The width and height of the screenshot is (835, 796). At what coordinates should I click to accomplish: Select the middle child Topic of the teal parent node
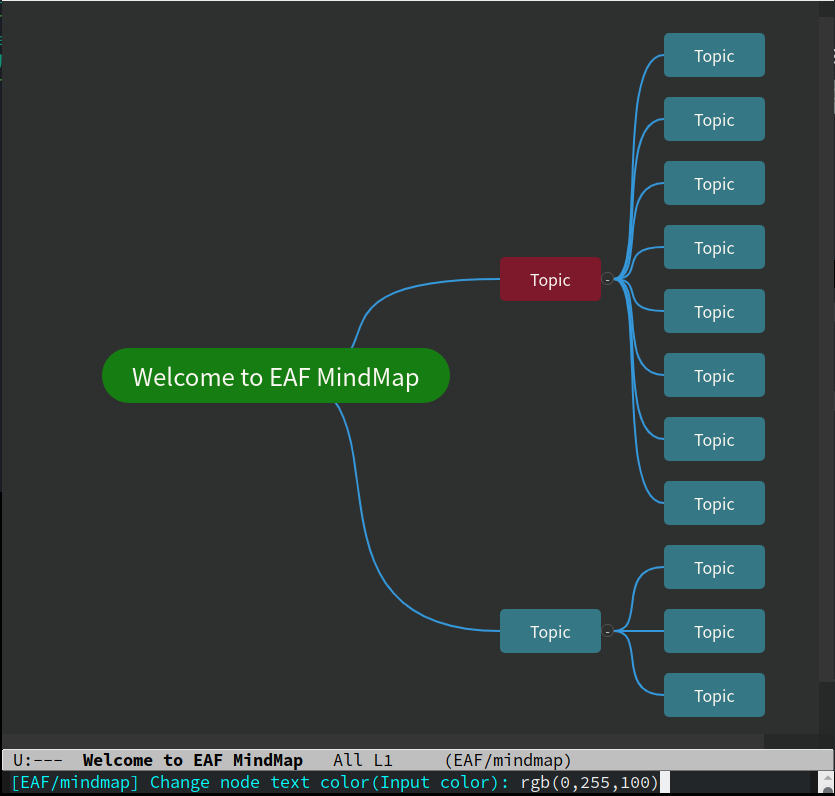[x=714, y=631]
